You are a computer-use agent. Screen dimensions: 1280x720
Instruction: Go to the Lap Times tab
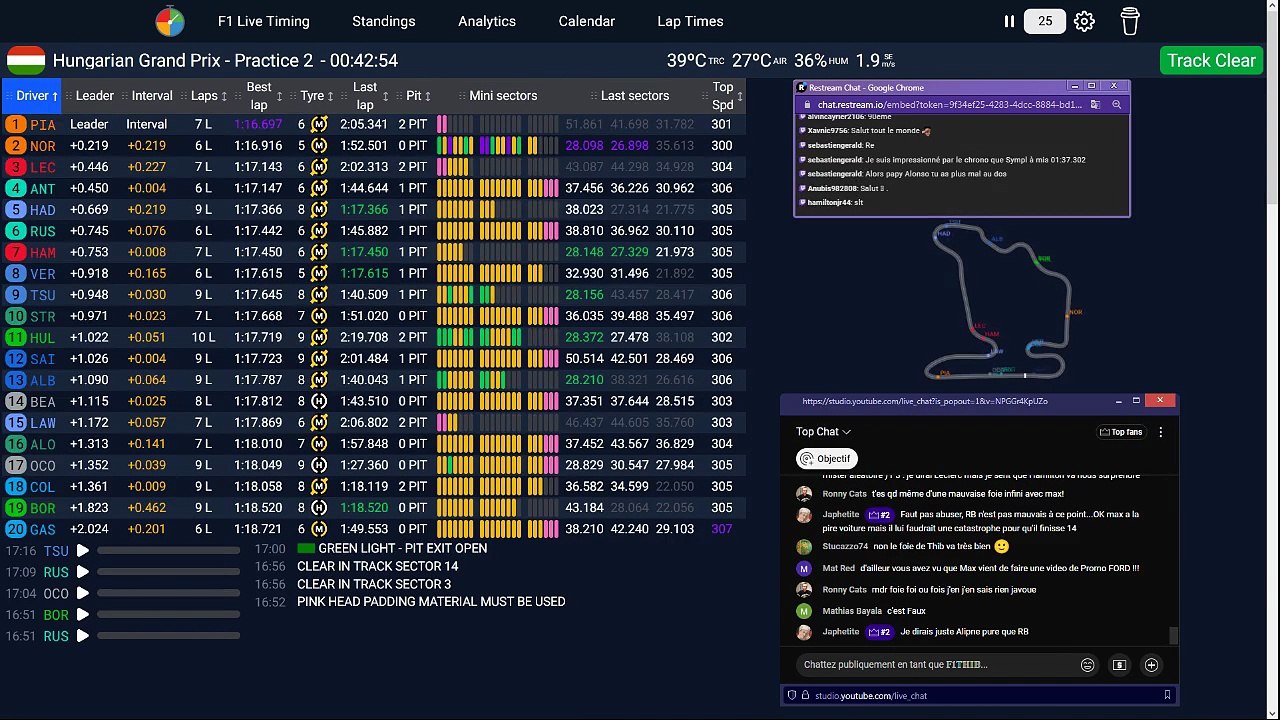[x=690, y=21]
